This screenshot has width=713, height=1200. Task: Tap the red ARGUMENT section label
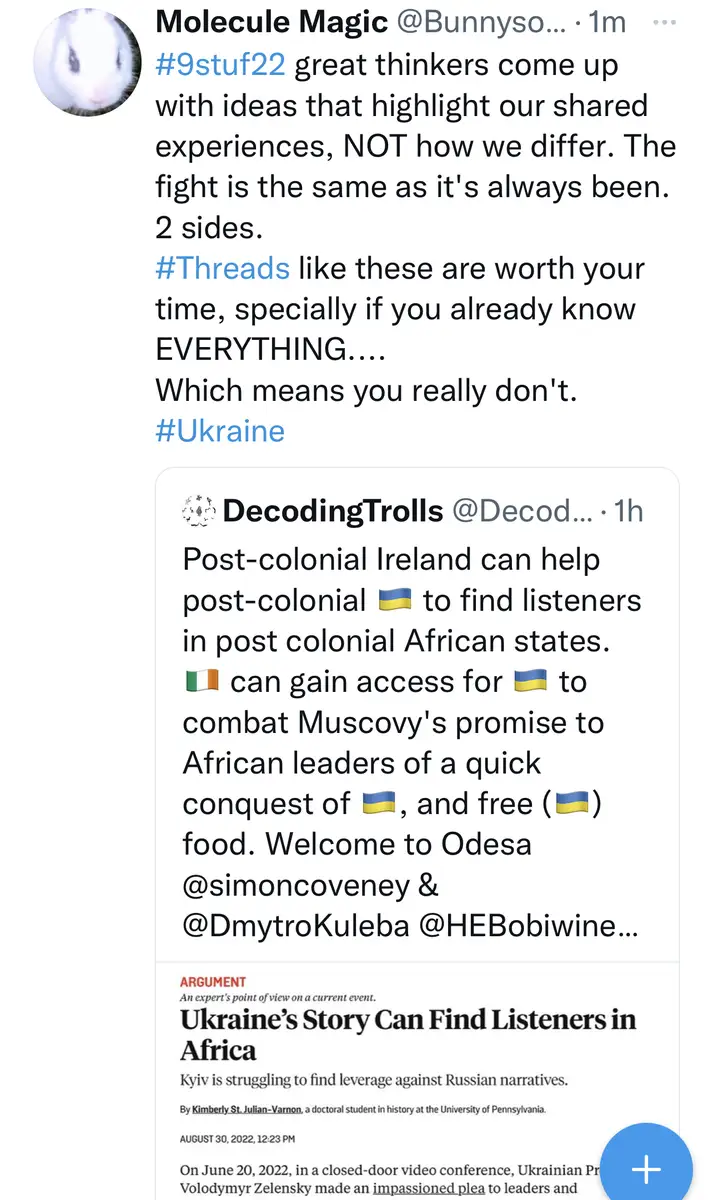point(213,982)
